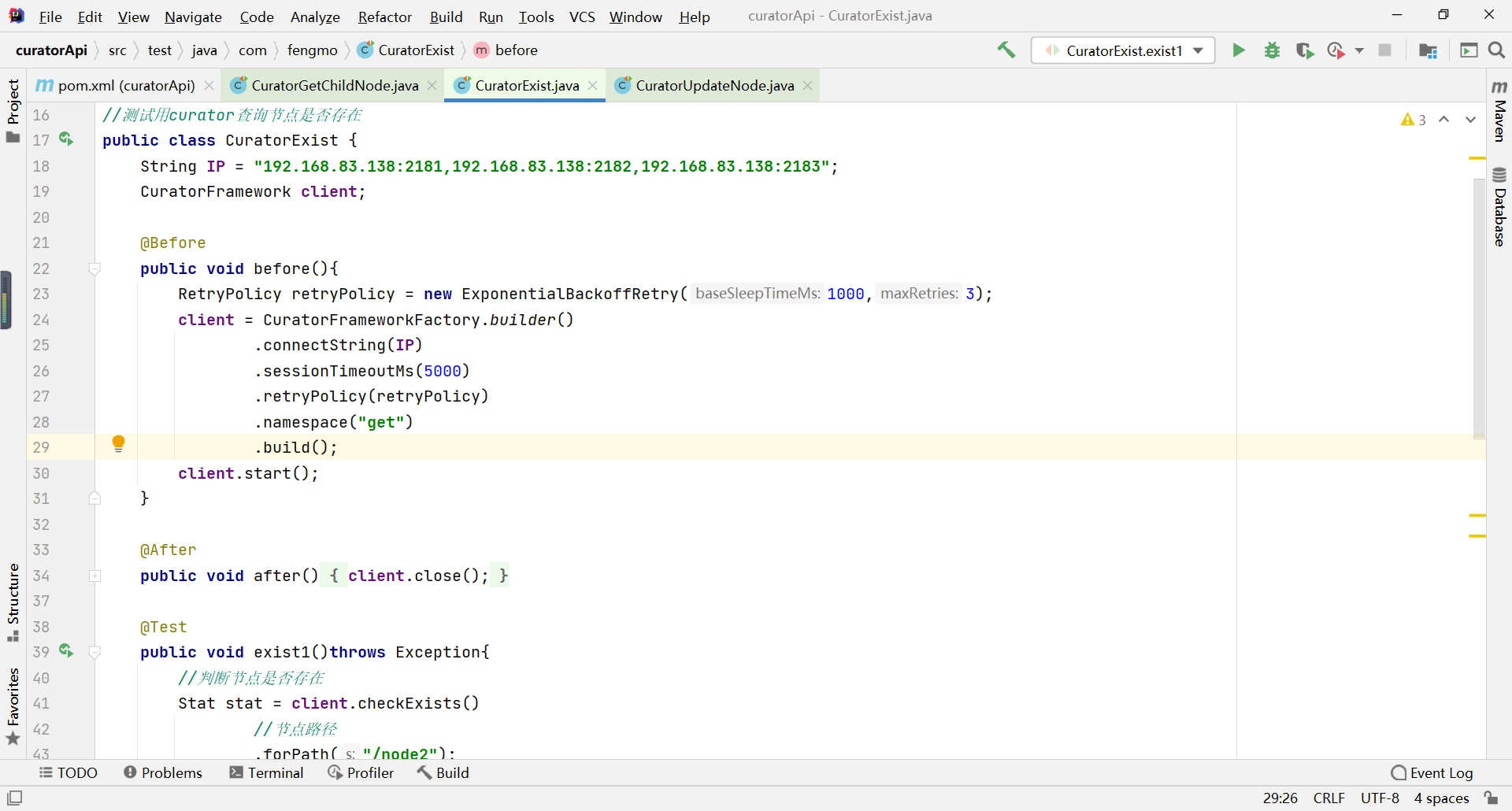Click the editor vertical scrollbar thumb
This screenshot has width=1512, height=811.
pos(1479,307)
